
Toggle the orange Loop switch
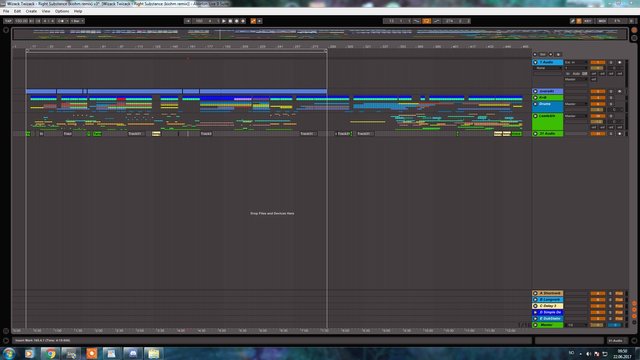426,21
